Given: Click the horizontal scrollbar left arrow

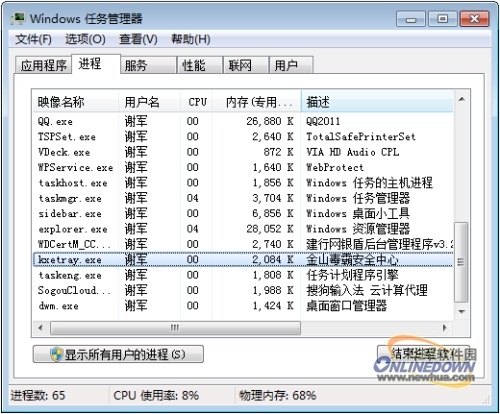Looking at the screenshot, I should (41, 328).
